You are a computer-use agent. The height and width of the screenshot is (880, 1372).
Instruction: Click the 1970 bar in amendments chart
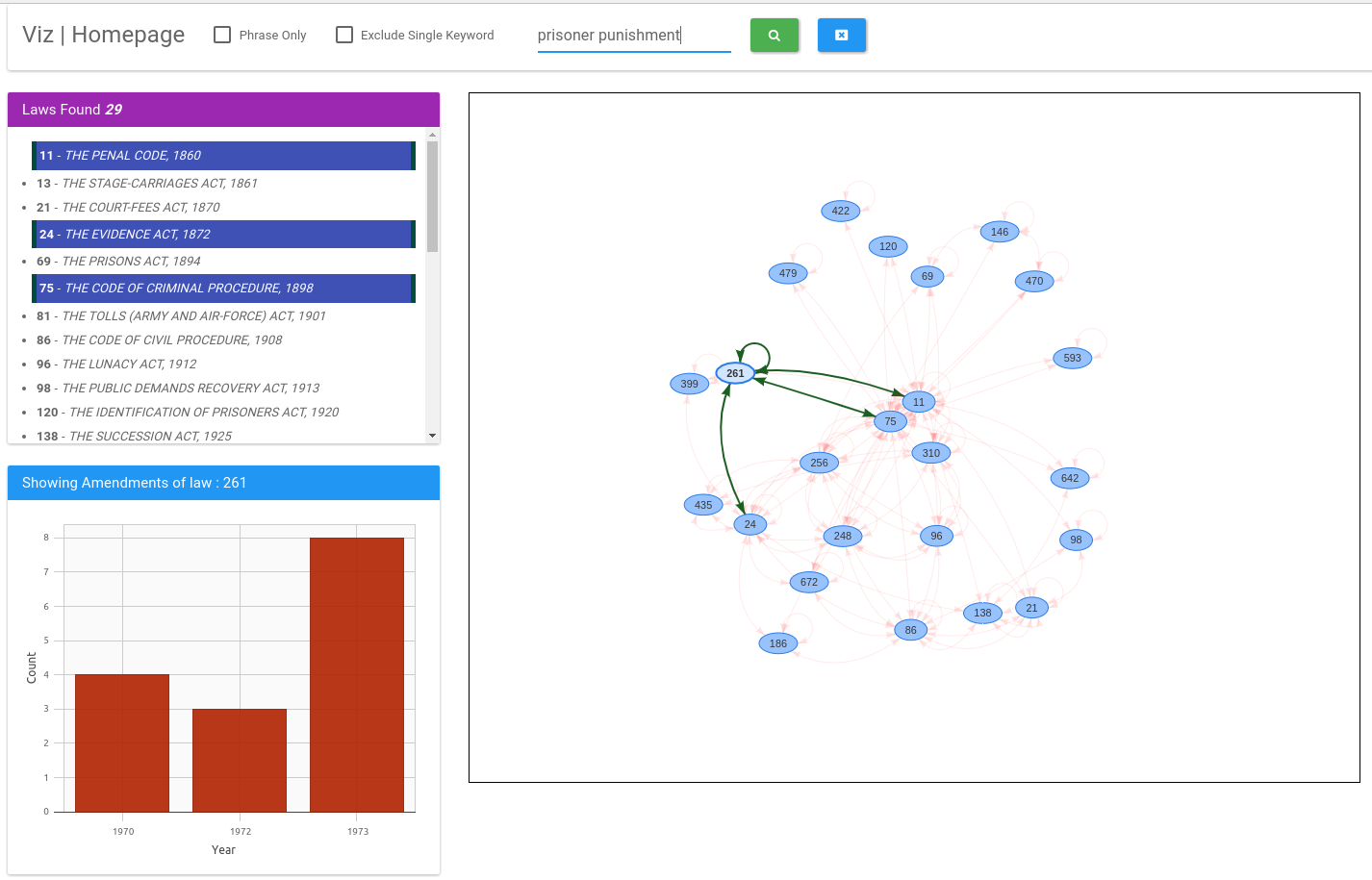click(122, 743)
